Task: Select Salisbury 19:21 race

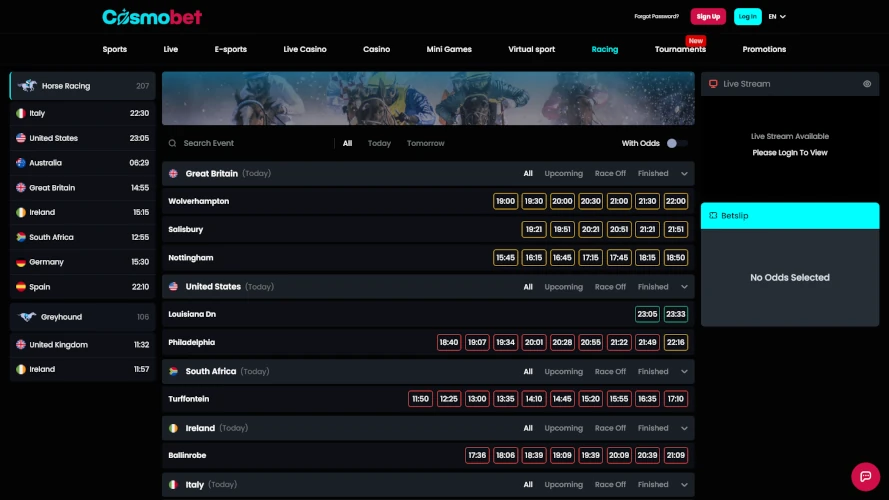Action: pyautogui.click(x=534, y=230)
